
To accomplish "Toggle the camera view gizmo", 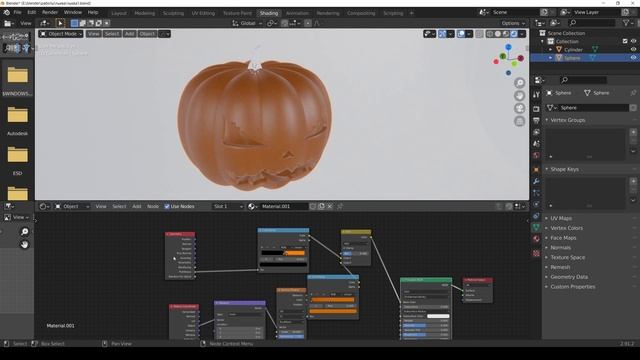I will [x=520, y=108].
